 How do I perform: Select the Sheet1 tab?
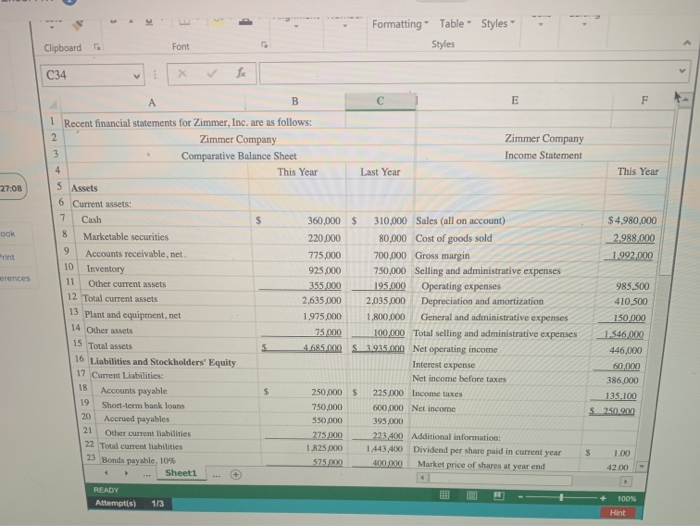click(x=181, y=473)
